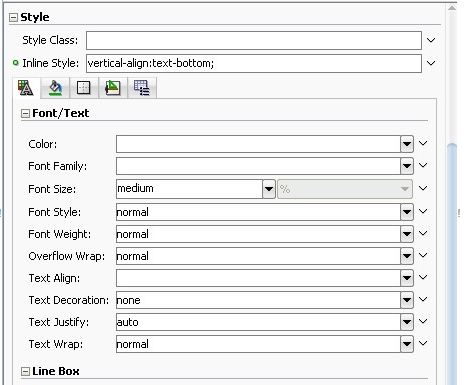Click the Text Wrap property menu chevron
This screenshot has height=385, width=465.
(423, 343)
